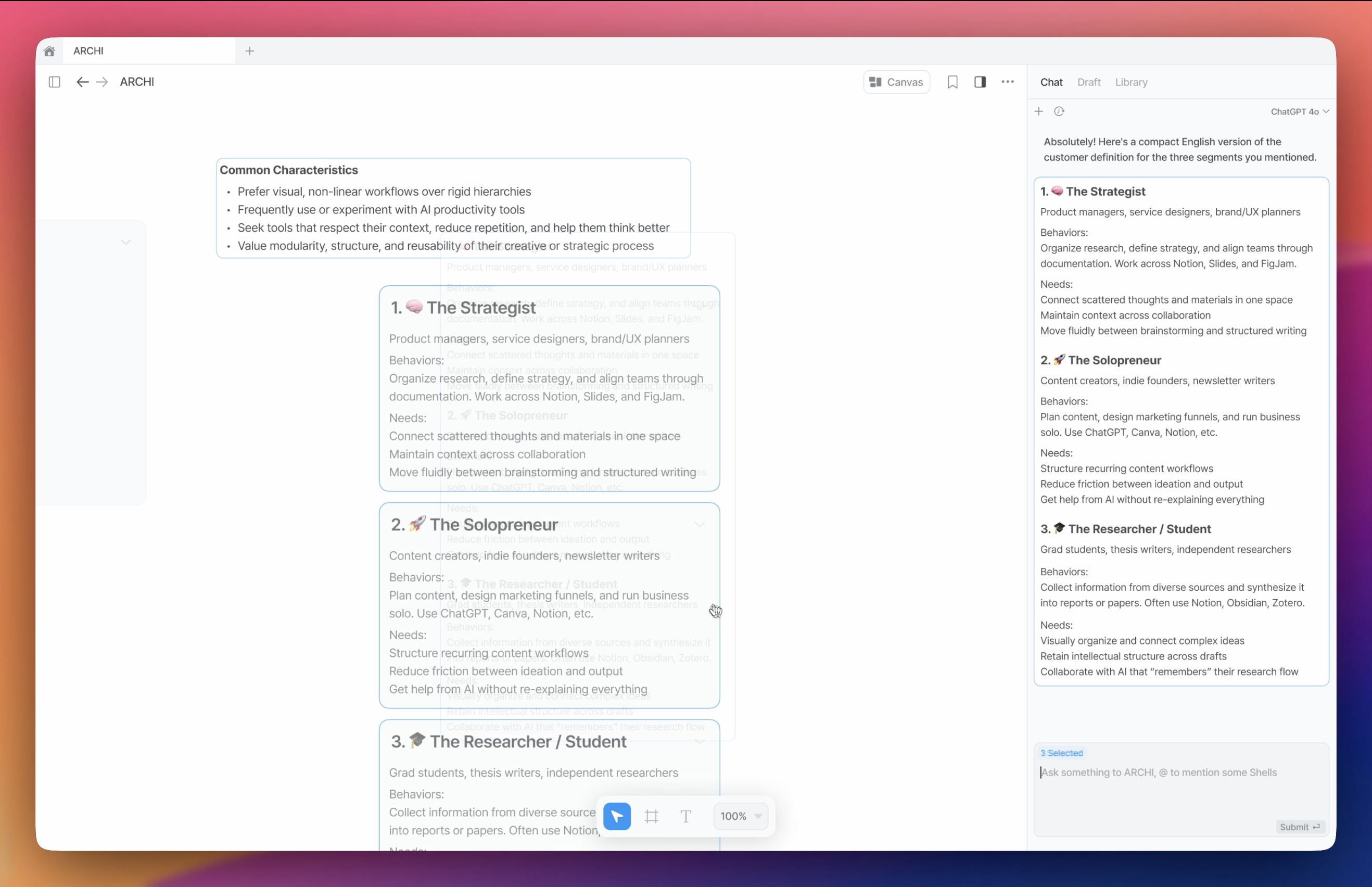The image size is (1372, 887).
Task: Open the 100% zoom level dropdown
Action: (741, 816)
